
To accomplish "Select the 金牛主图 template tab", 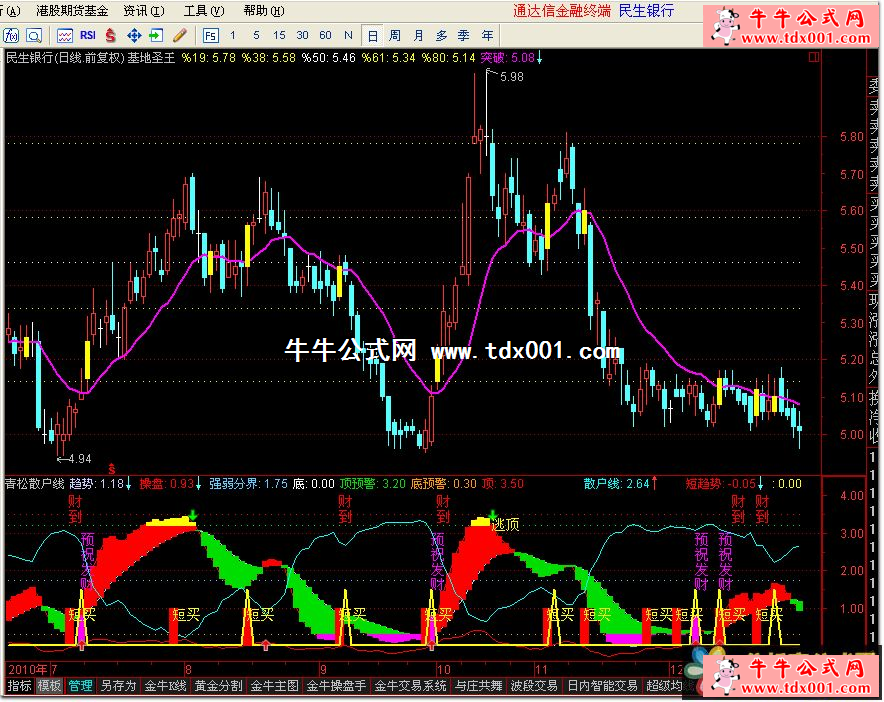I will coord(275,686).
